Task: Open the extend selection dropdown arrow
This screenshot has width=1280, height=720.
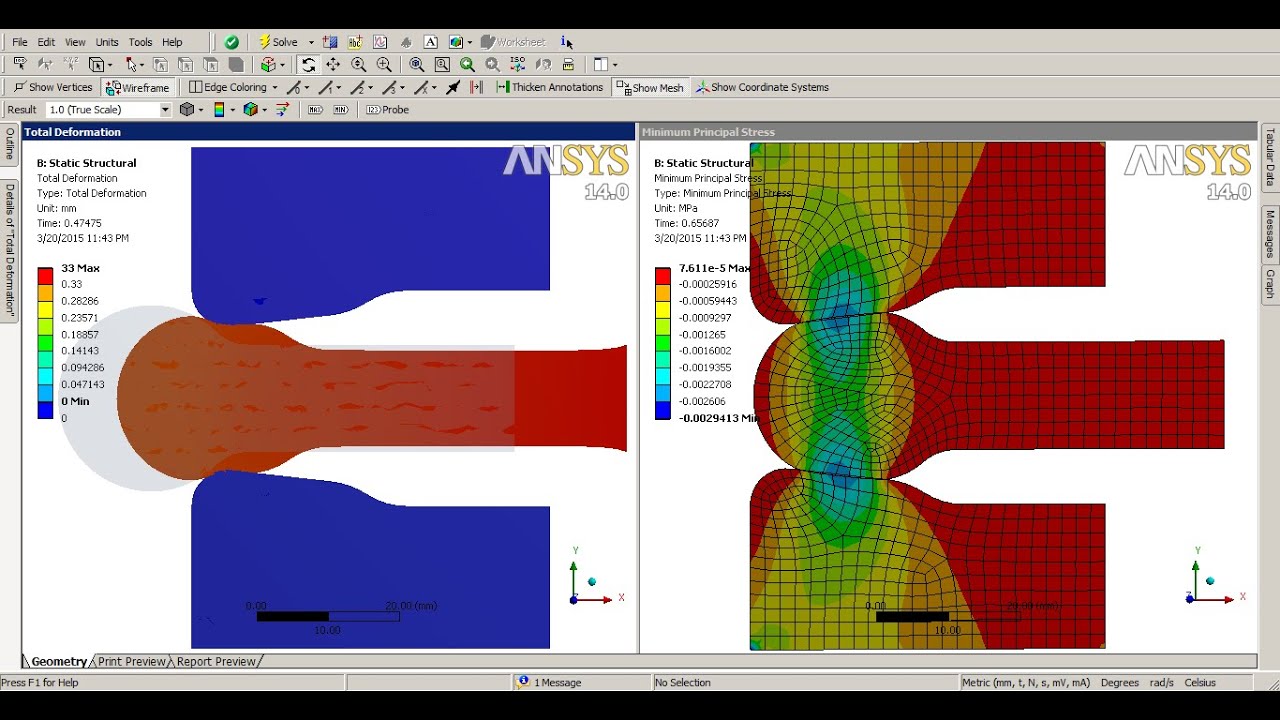Action: (282, 64)
